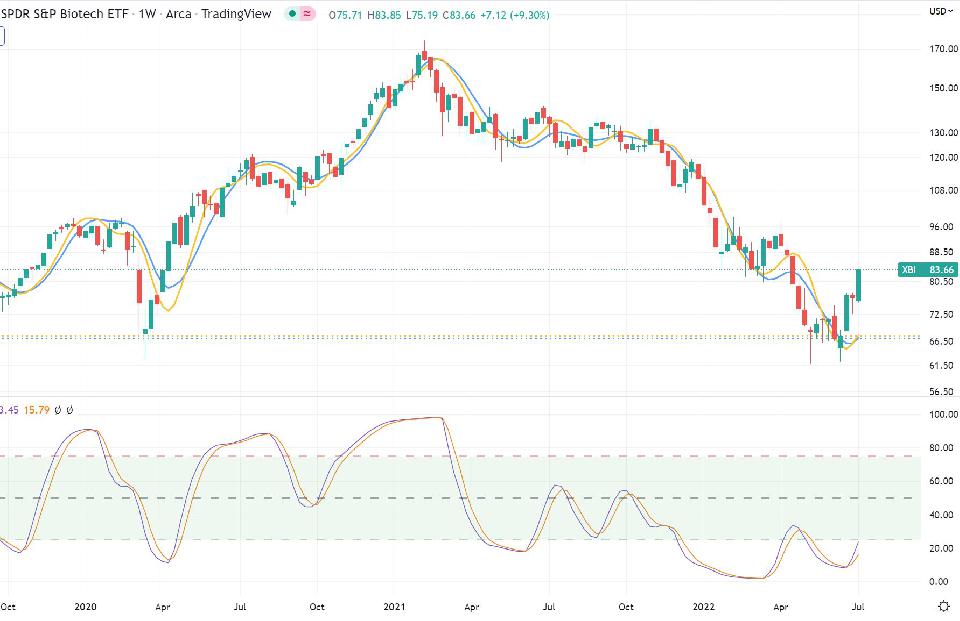
Task: Click first null symbol after indicator values
Action: click(59, 409)
